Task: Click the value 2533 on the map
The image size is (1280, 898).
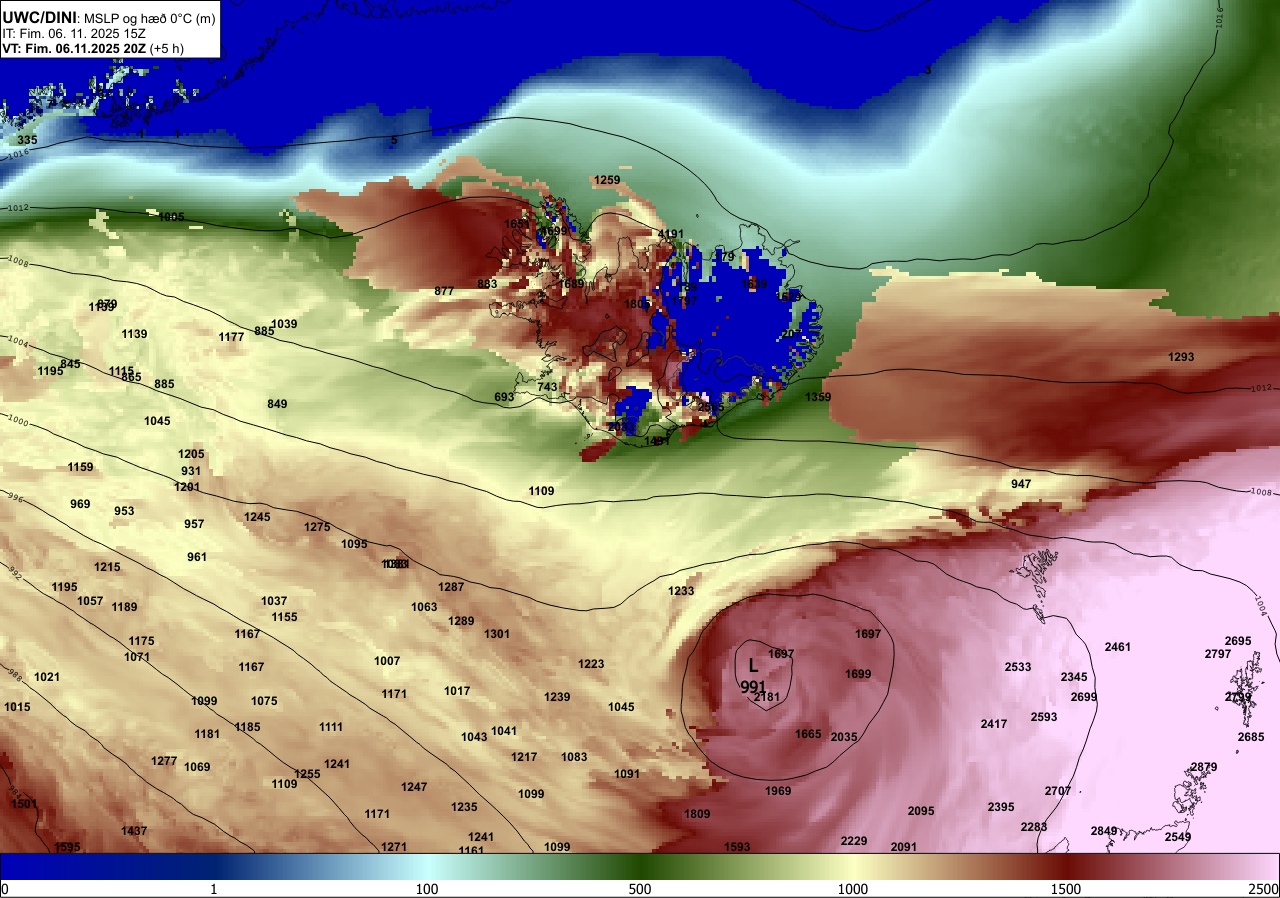Action: pyautogui.click(x=1018, y=667)
